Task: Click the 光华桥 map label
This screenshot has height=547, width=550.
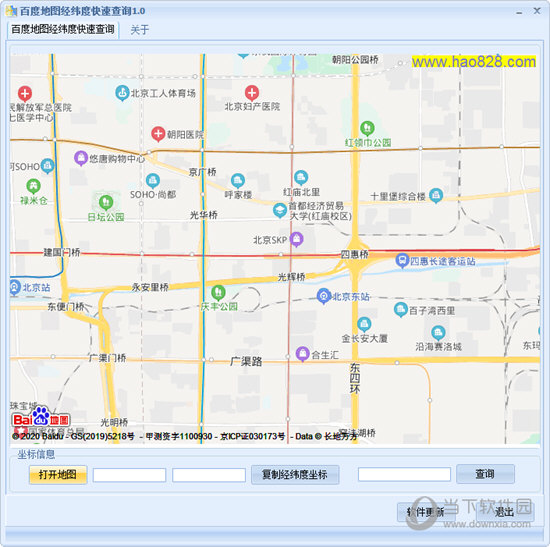Action: pyautogui.click(x=203, y=215)
